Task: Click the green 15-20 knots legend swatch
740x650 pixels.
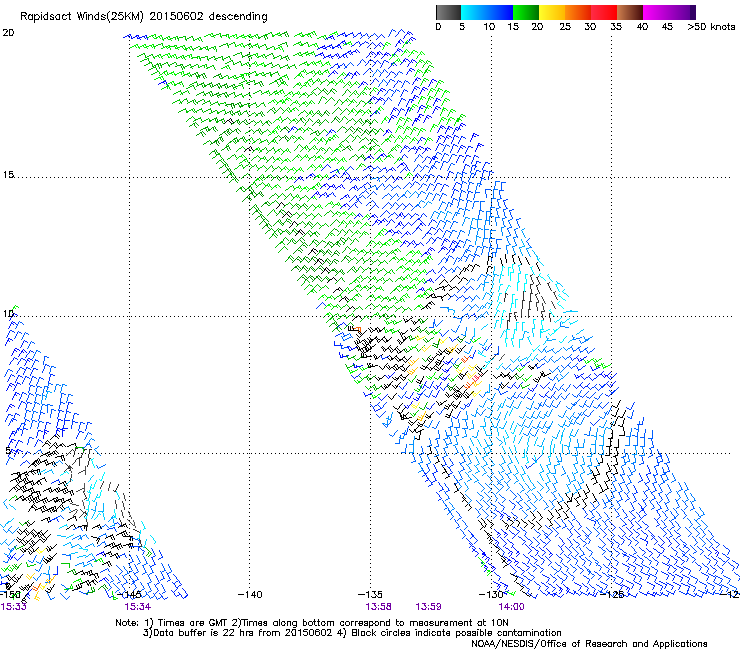Action: click(x=526, y=12)
